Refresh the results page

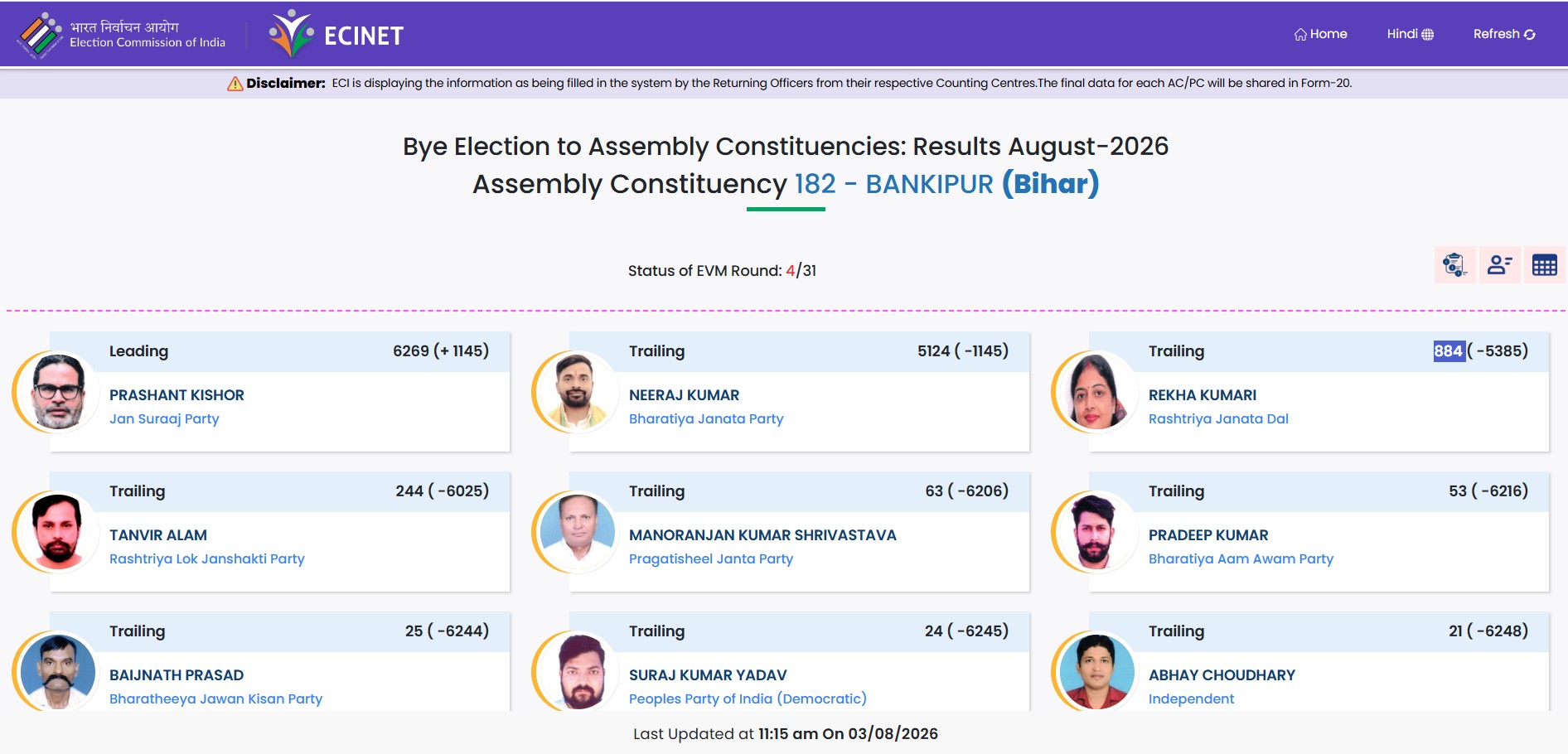tap(1504, 34)
